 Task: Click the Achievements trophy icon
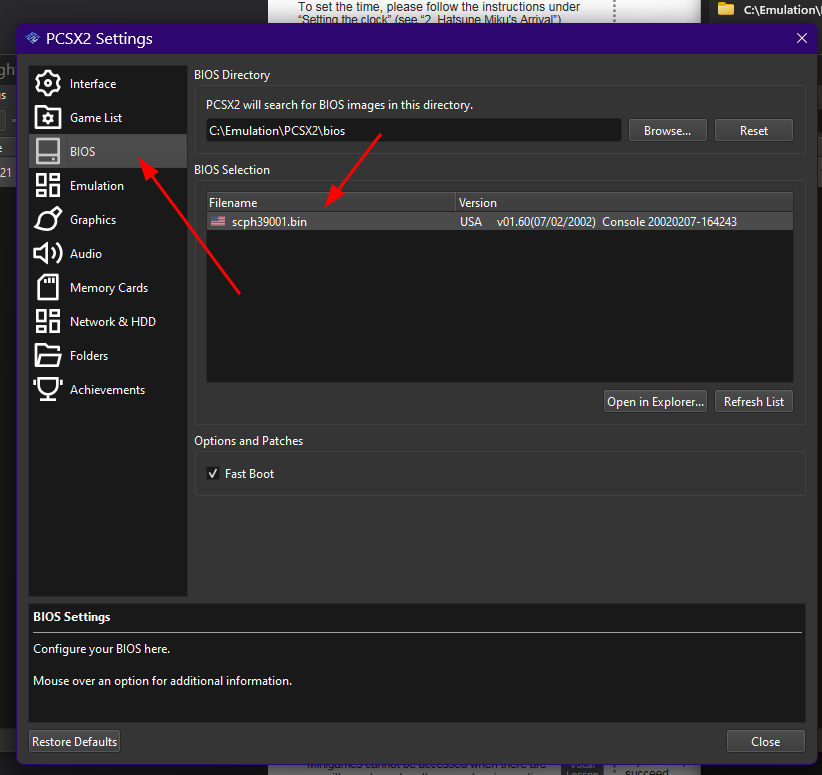pos(48,389)
